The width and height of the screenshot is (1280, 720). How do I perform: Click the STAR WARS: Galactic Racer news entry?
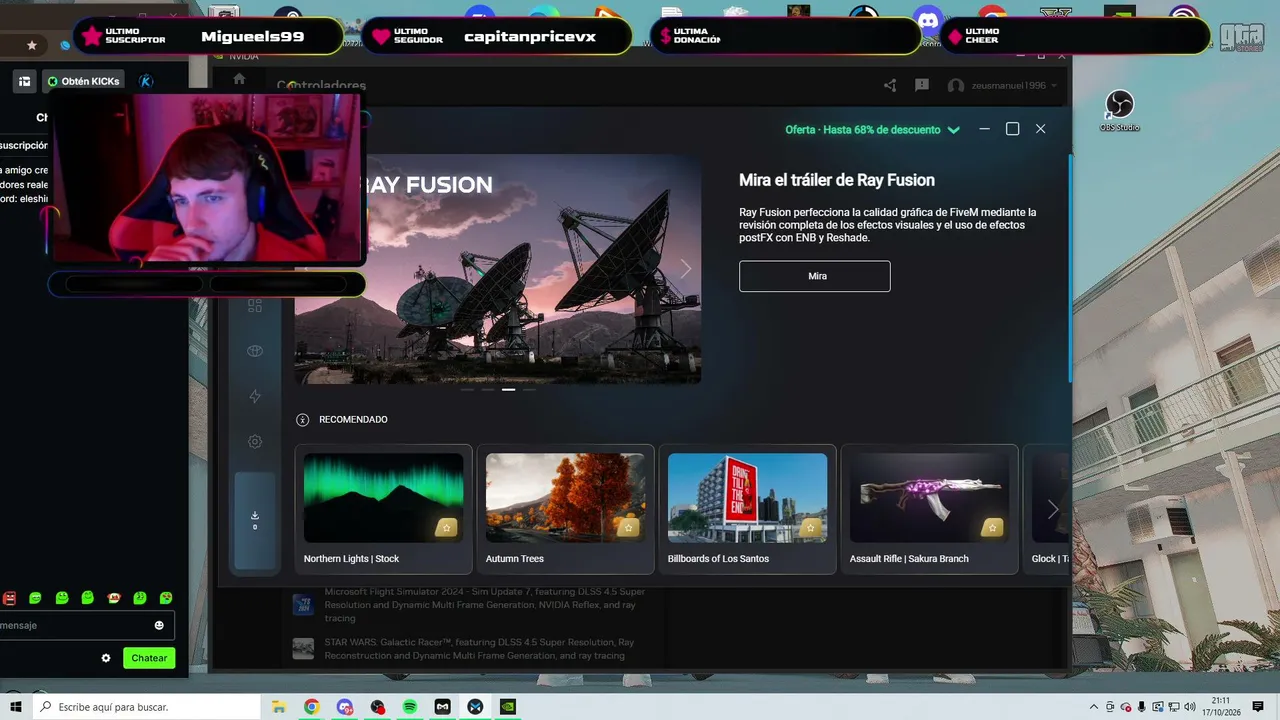[469, 649]
